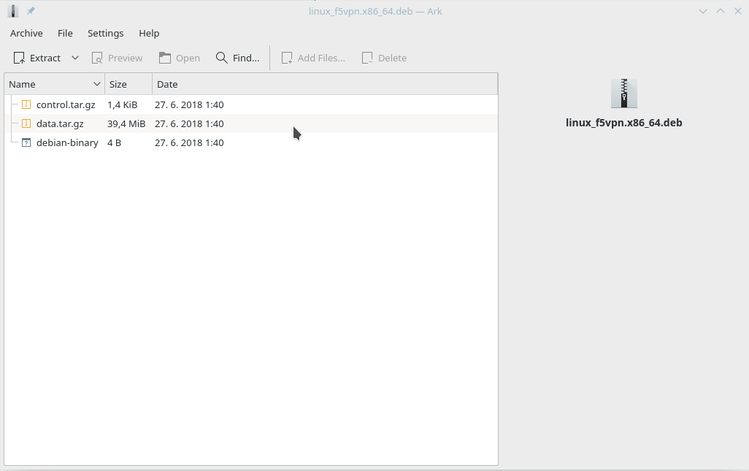Click the Delete toolbar button
Viewport: 749px width, 471px height.
384,58
